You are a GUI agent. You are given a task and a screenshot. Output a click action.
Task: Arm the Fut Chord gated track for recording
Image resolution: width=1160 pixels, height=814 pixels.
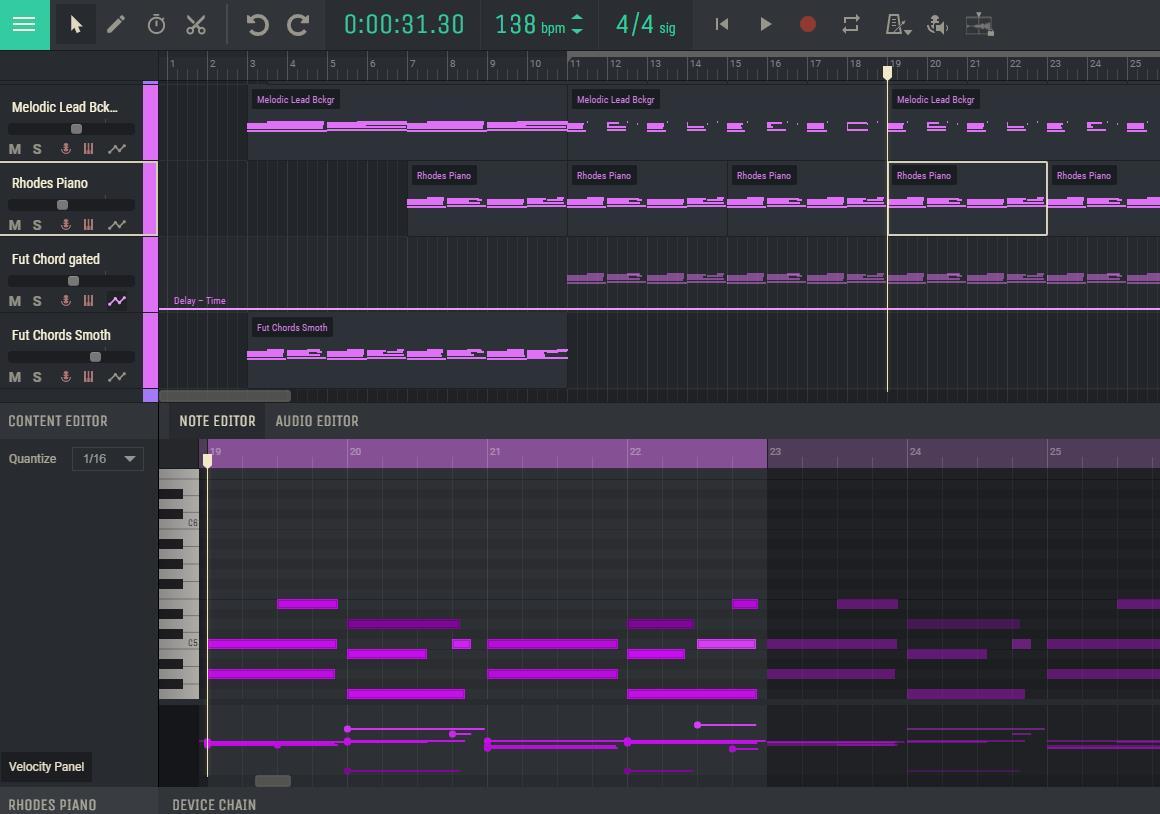[x=65, y=300]
